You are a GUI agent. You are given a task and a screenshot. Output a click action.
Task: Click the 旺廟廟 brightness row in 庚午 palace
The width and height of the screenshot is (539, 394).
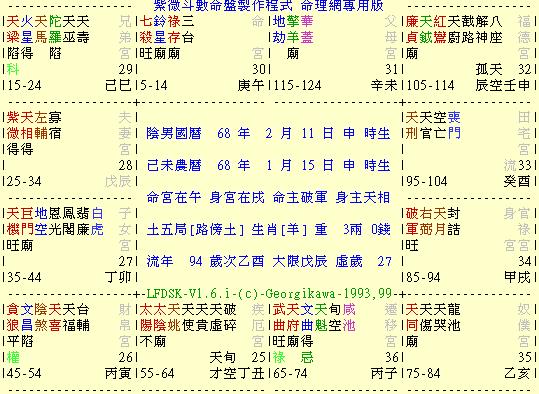[160, 53]
